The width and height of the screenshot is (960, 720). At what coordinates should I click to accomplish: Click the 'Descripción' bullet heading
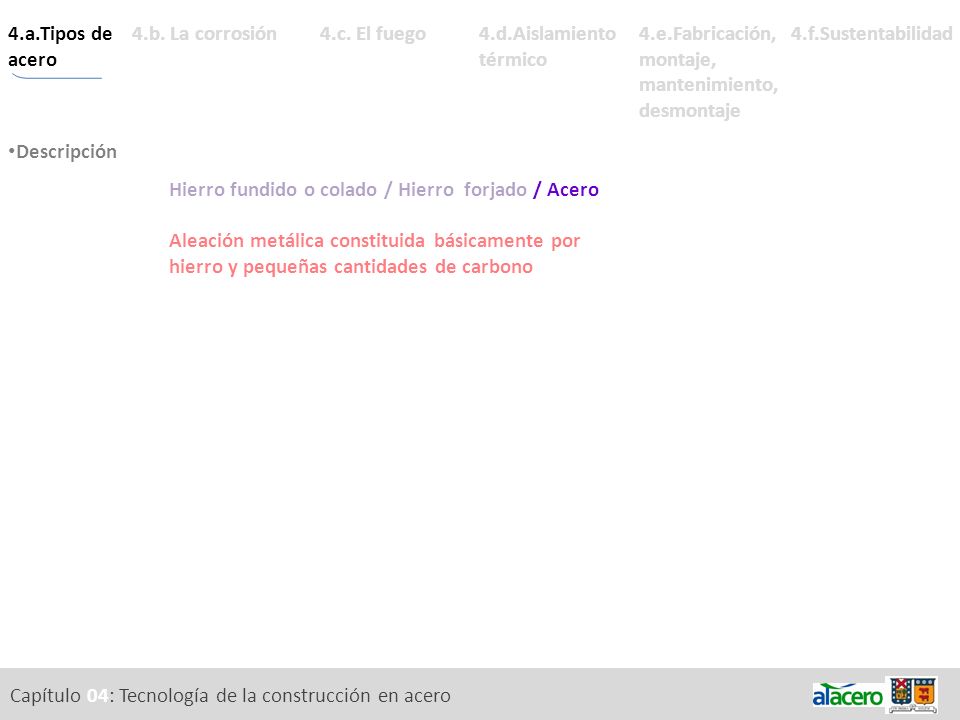click(x=63, y=151)
